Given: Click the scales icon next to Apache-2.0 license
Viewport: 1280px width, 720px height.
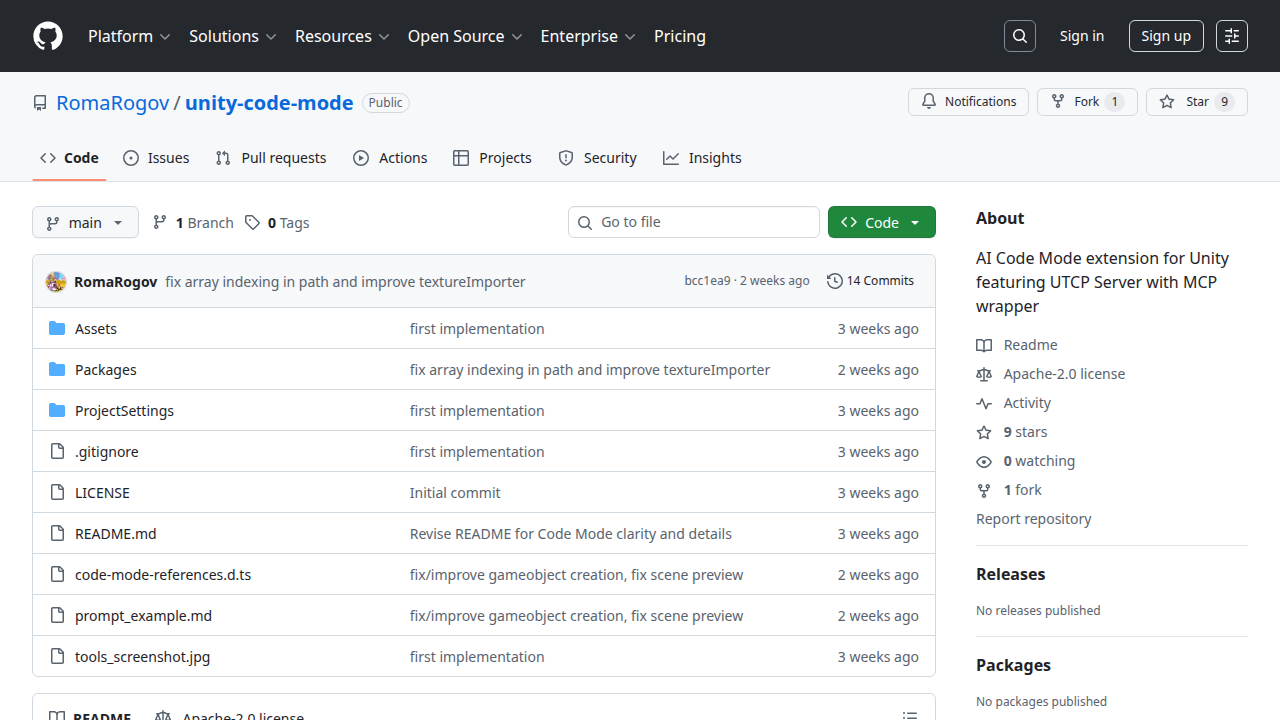Looking at the screenshot, I should click(x=984, y=374).
